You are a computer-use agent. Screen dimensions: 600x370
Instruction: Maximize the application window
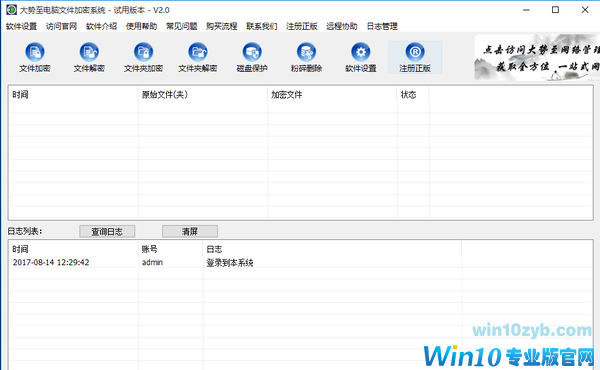556,10
